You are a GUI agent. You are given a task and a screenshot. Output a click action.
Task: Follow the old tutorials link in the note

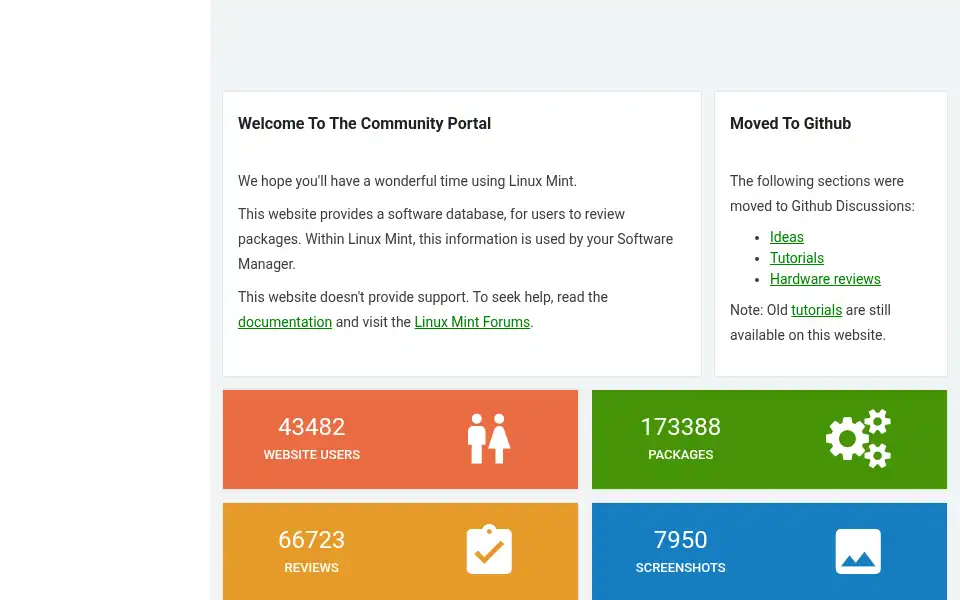816,310
